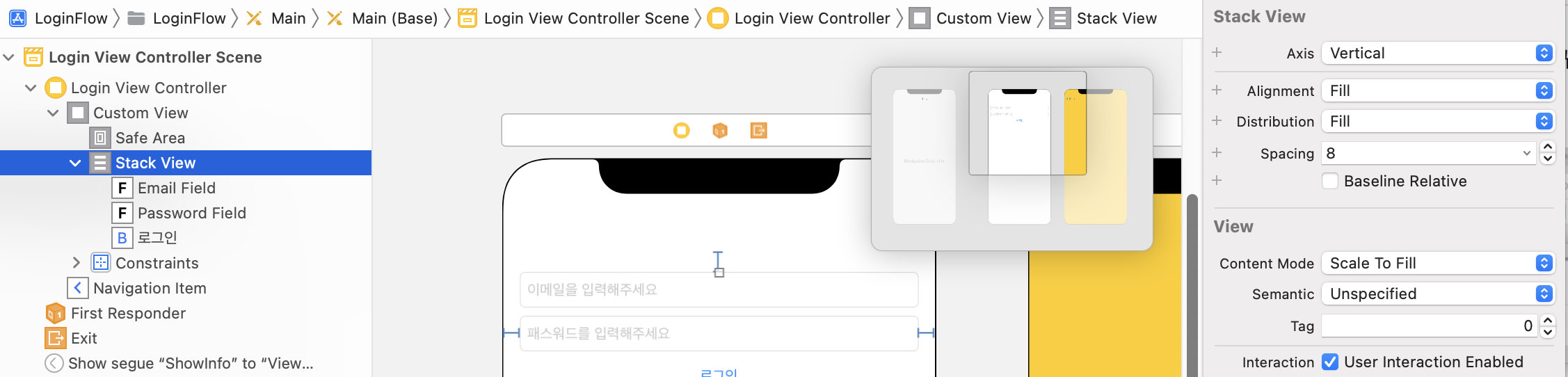Click the password placeholder text field on canvas

719,333
